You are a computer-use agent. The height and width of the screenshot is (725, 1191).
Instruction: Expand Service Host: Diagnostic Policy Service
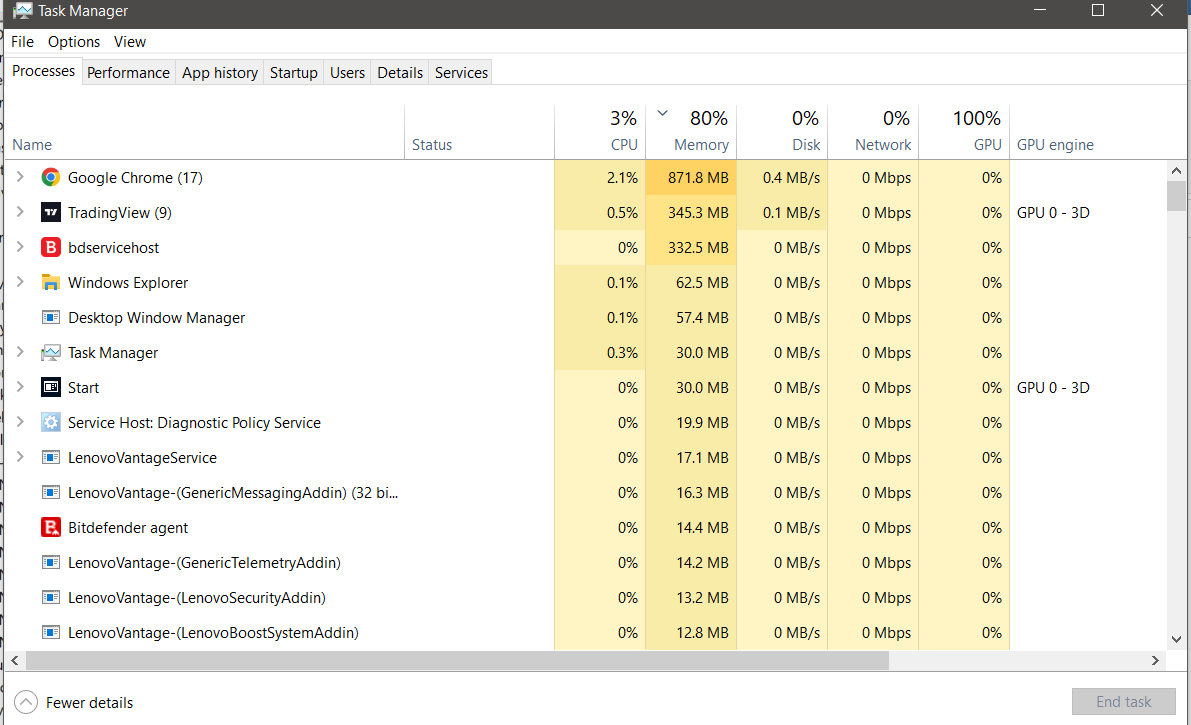click(x=21, y=422)
